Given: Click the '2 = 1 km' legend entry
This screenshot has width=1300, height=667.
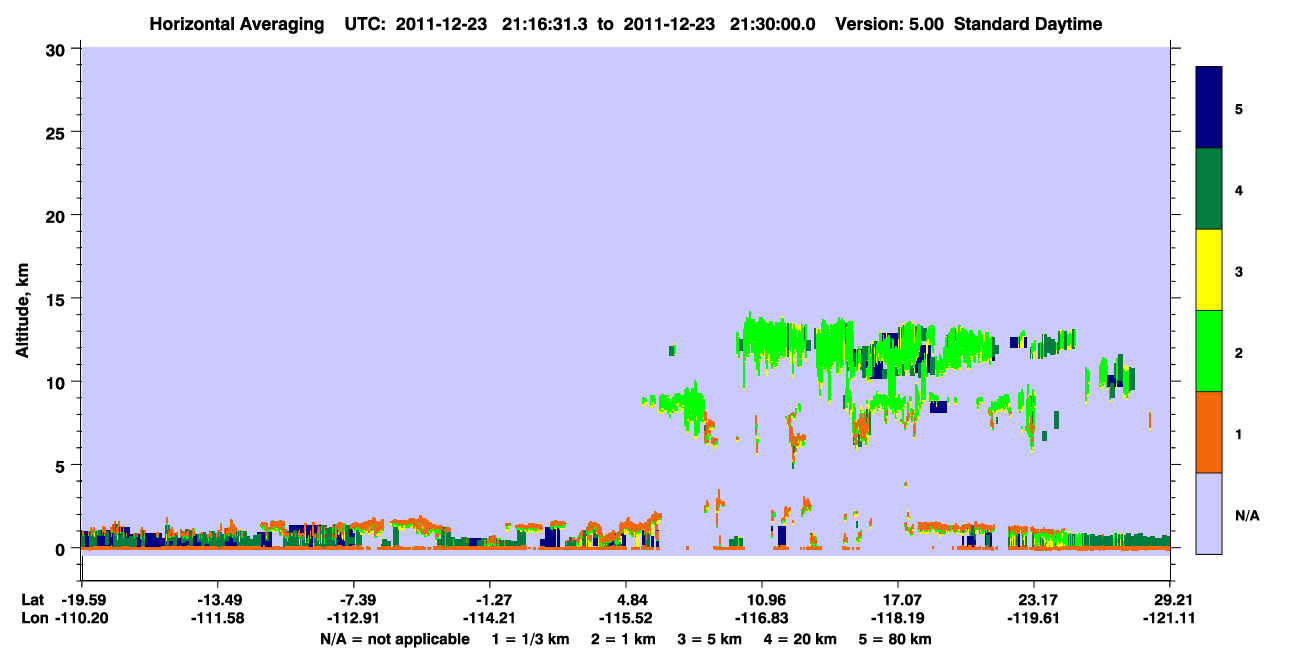Looking at the screenshot, I should (623, 639).
